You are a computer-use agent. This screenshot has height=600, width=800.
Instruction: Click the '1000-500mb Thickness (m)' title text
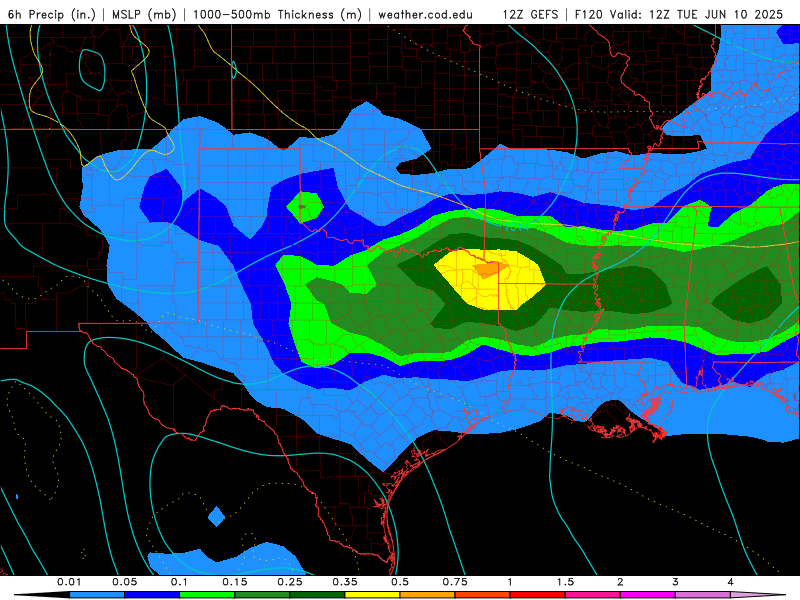[x=277, y=14]
